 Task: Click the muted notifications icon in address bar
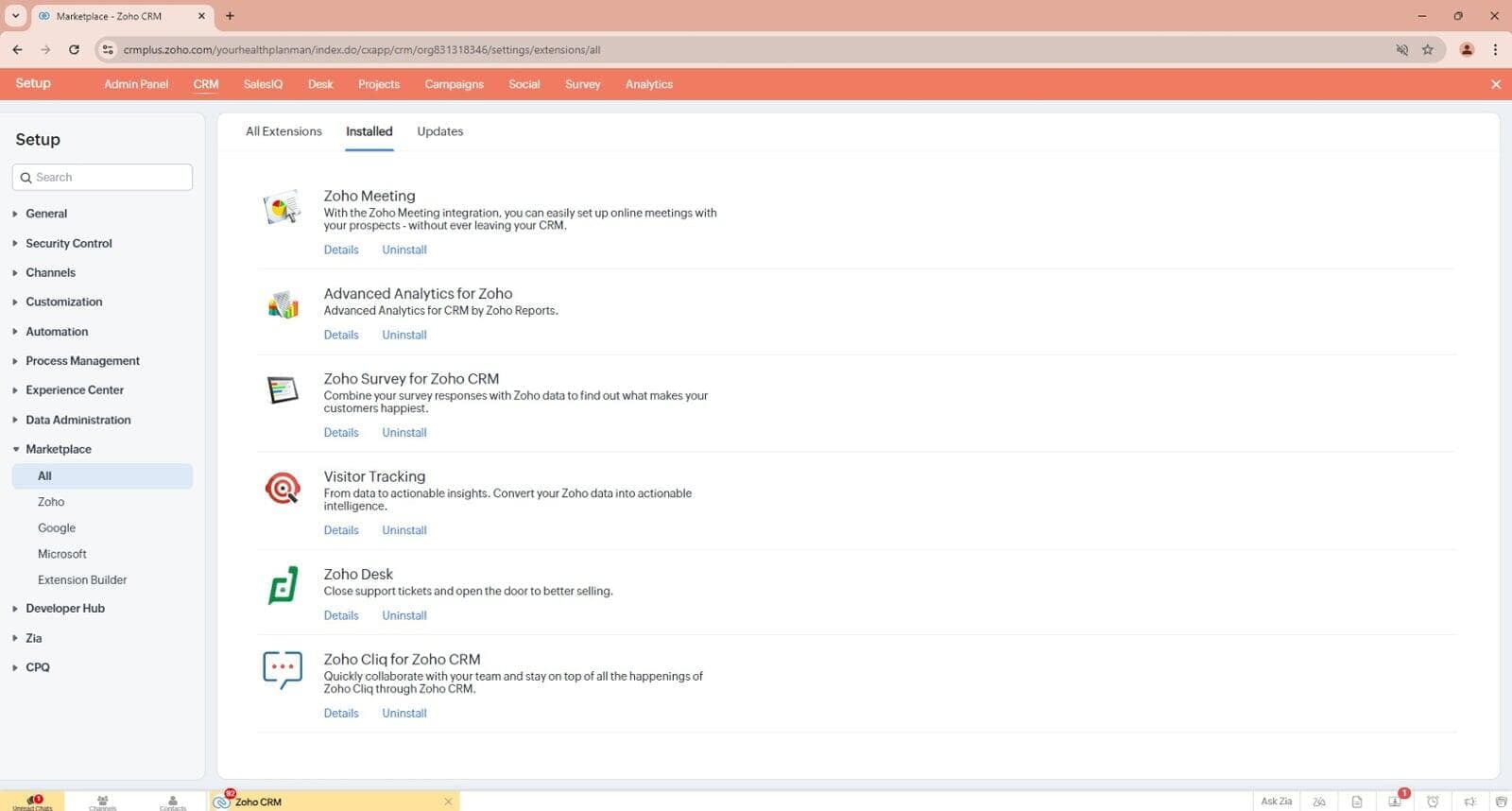pos(1402,49)
